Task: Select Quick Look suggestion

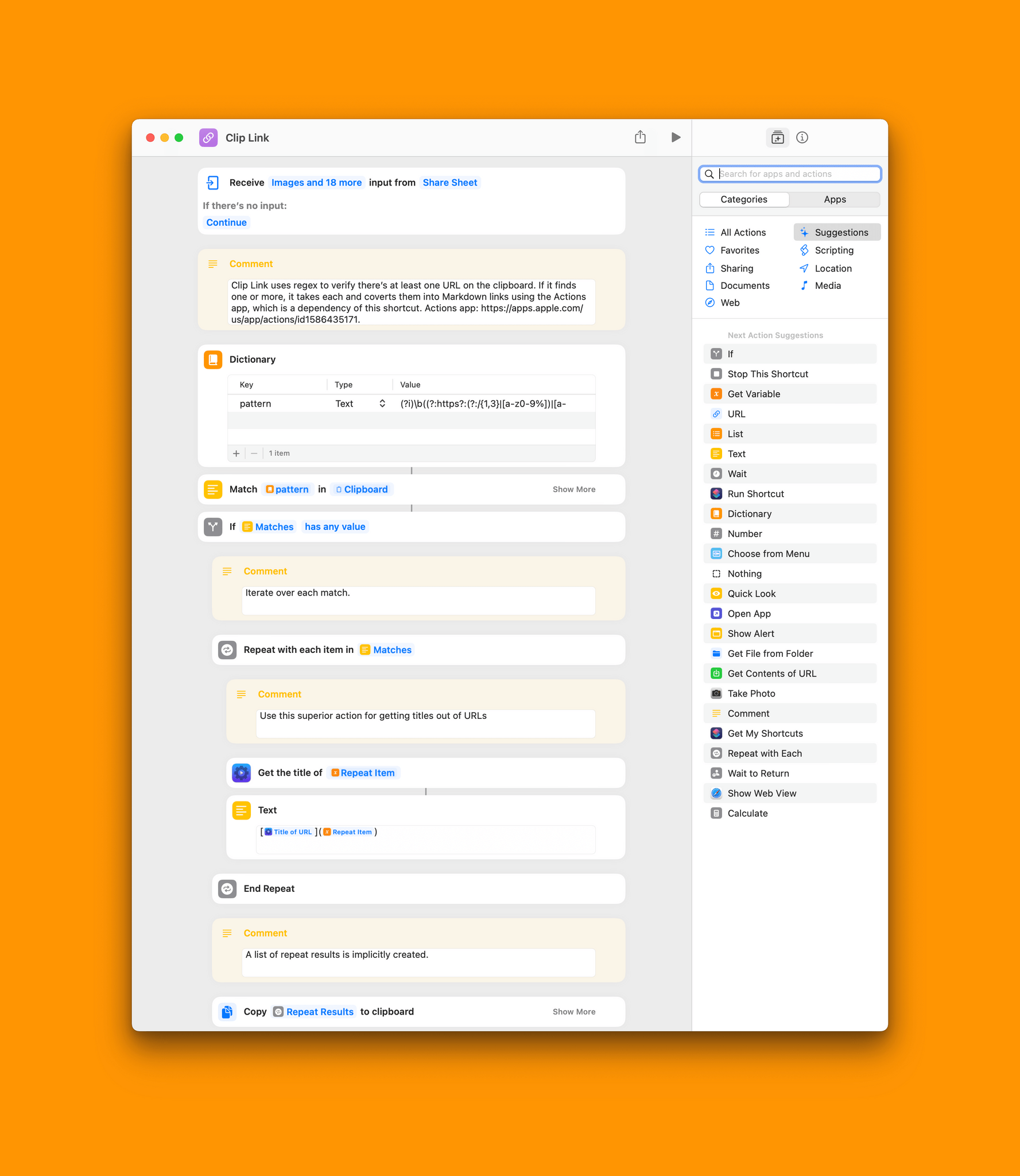Action: (790, 594)
